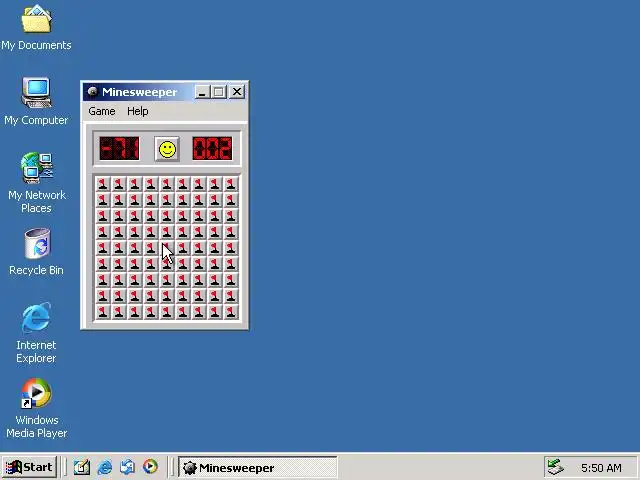This screenshot has width=640, height=480.
Task: Select the My Network Places desktop icon
Action: (36, 182)
